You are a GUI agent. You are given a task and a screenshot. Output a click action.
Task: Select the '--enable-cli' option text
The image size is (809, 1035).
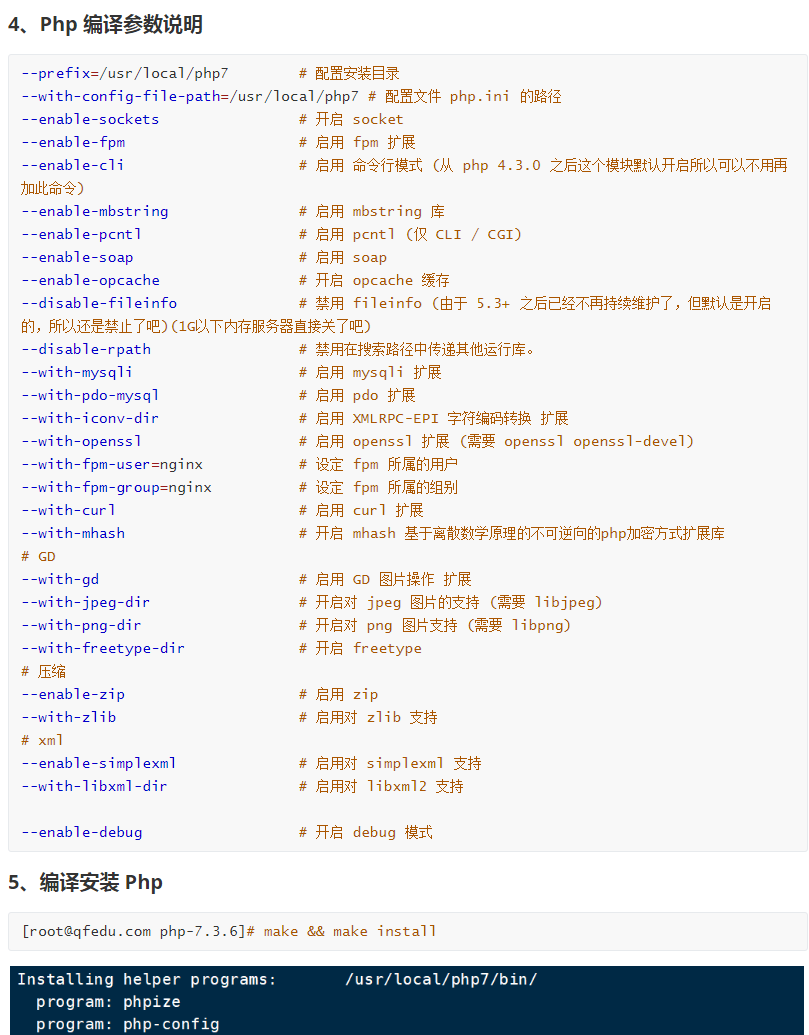pyautogui.click(x=73, y=165)
